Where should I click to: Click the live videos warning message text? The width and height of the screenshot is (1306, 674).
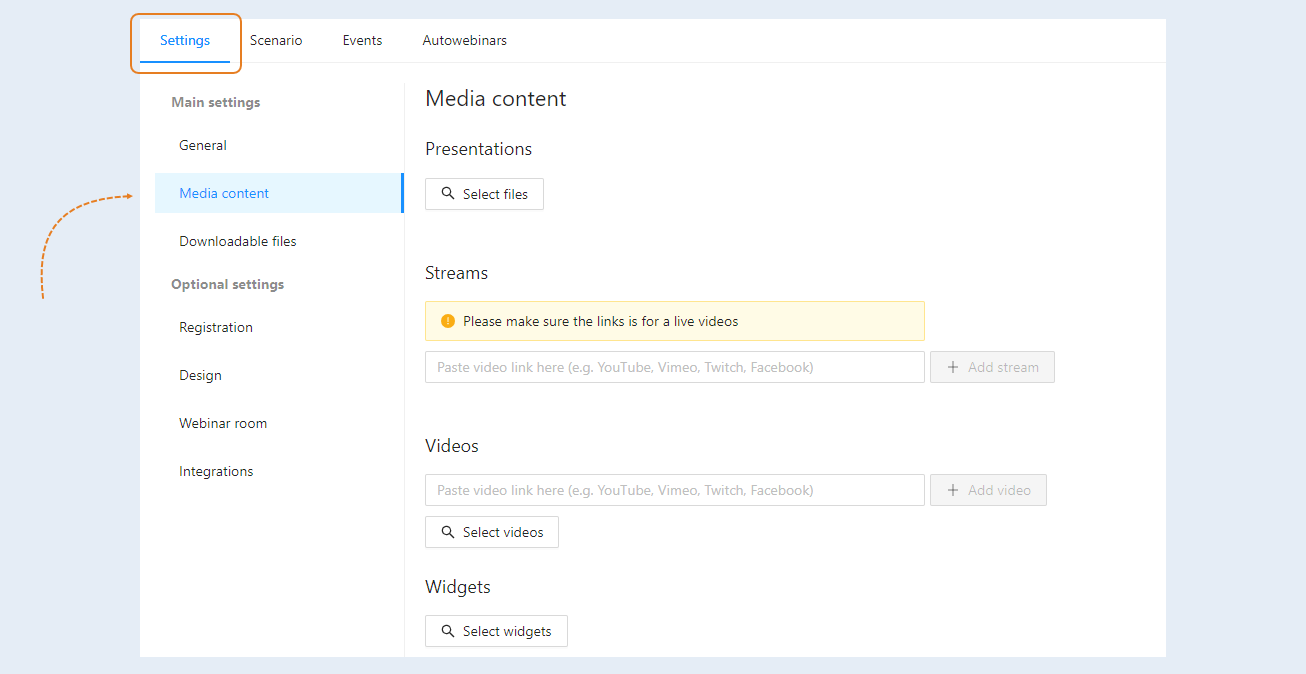pyautogui.click(x=601, y=321)
